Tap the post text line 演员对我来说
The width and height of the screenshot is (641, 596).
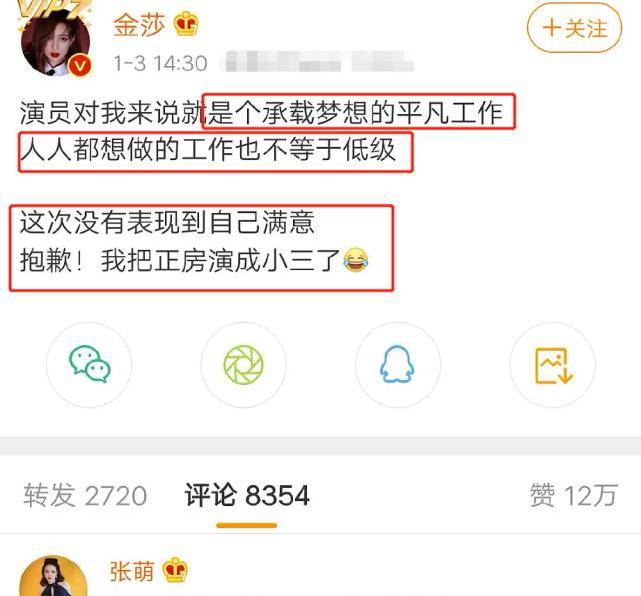[261, 113]
